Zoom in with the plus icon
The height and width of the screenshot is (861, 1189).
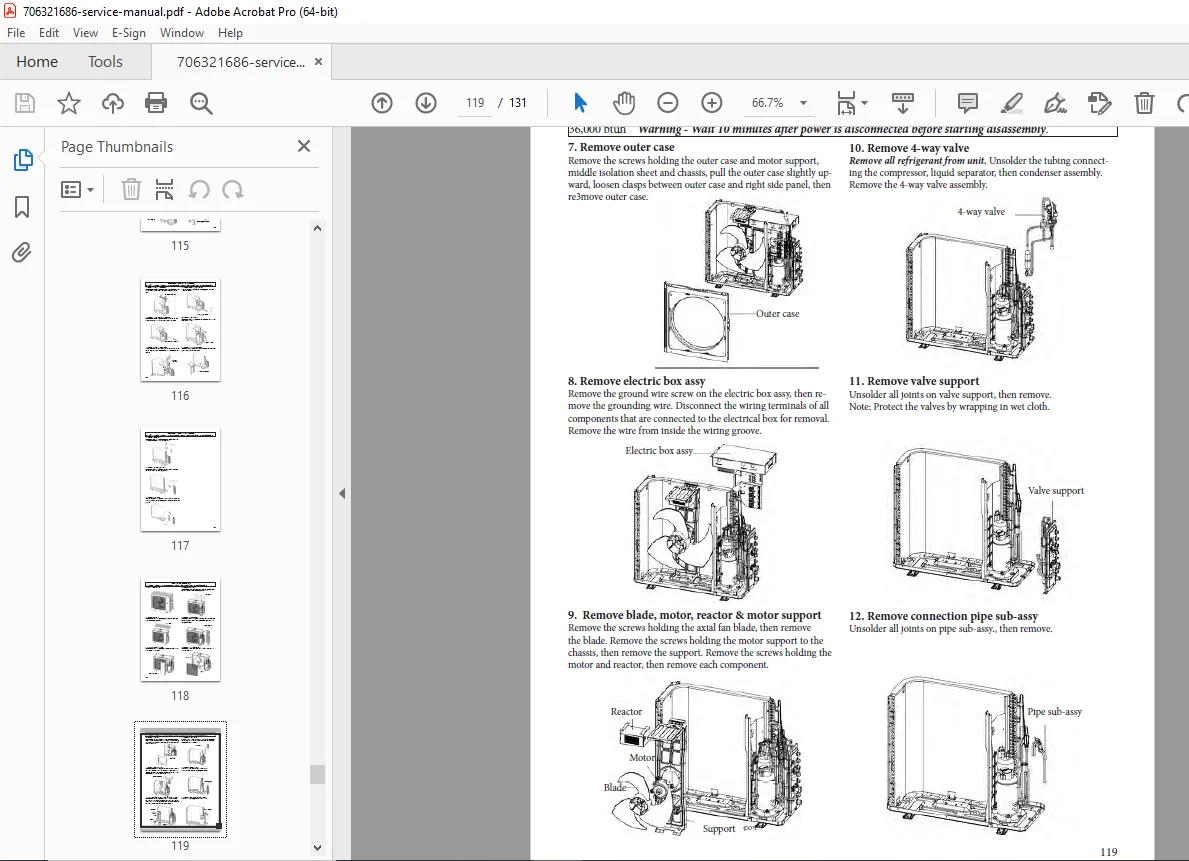pyautogui.click(x=711, y=102)
